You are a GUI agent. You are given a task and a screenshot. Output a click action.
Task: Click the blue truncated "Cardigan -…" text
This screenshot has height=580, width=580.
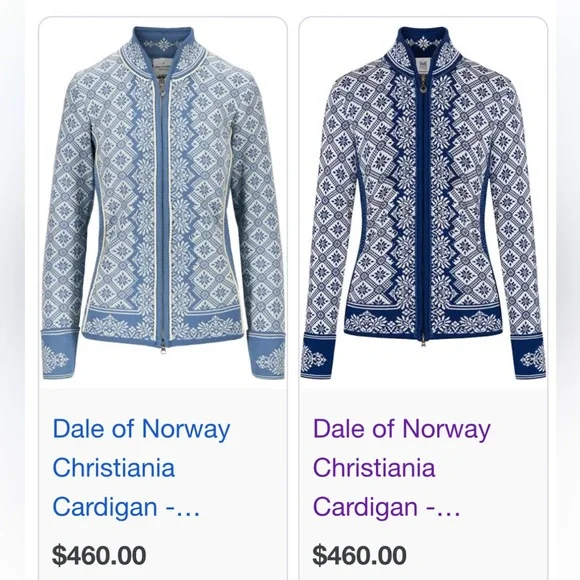click(x=126, y=506)
